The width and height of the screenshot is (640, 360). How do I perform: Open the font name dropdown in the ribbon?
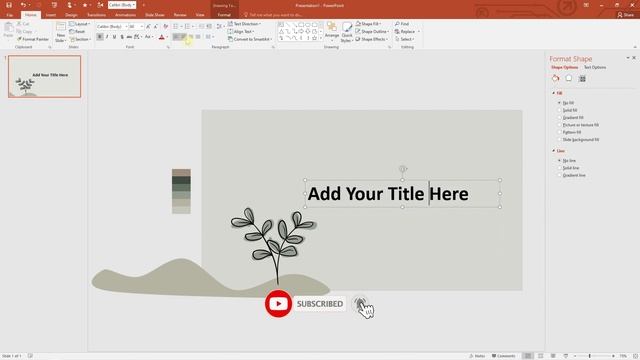point(126,27)
